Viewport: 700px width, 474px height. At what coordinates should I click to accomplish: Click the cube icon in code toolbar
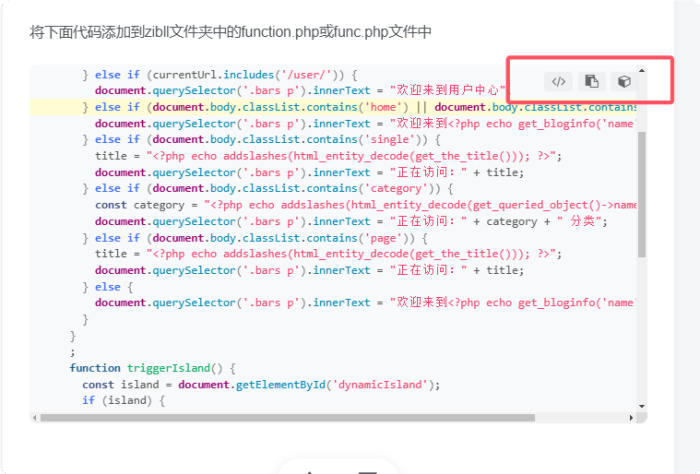tap(624, 82)
